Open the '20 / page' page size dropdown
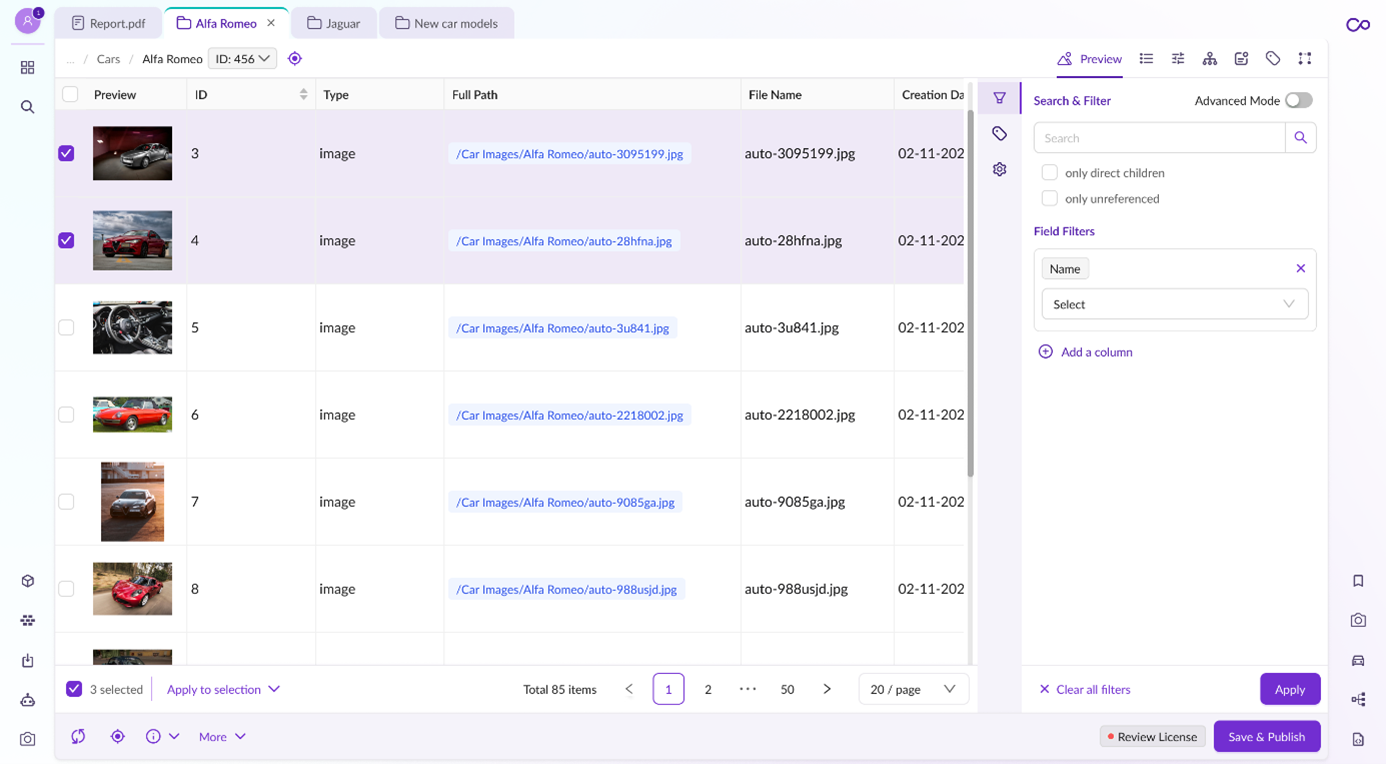1386x764 pixels. pyautogui.click(x=912, y=689)
